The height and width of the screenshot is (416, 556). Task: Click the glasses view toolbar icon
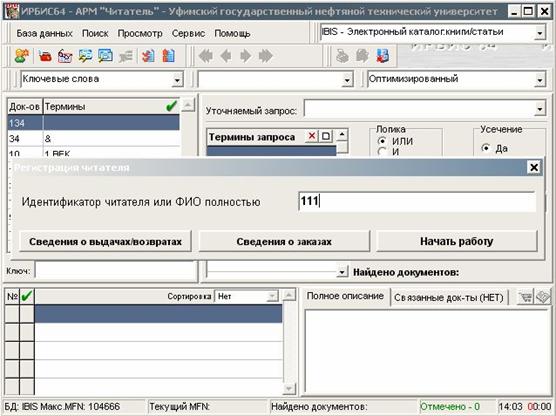click(x=65, y=56)
